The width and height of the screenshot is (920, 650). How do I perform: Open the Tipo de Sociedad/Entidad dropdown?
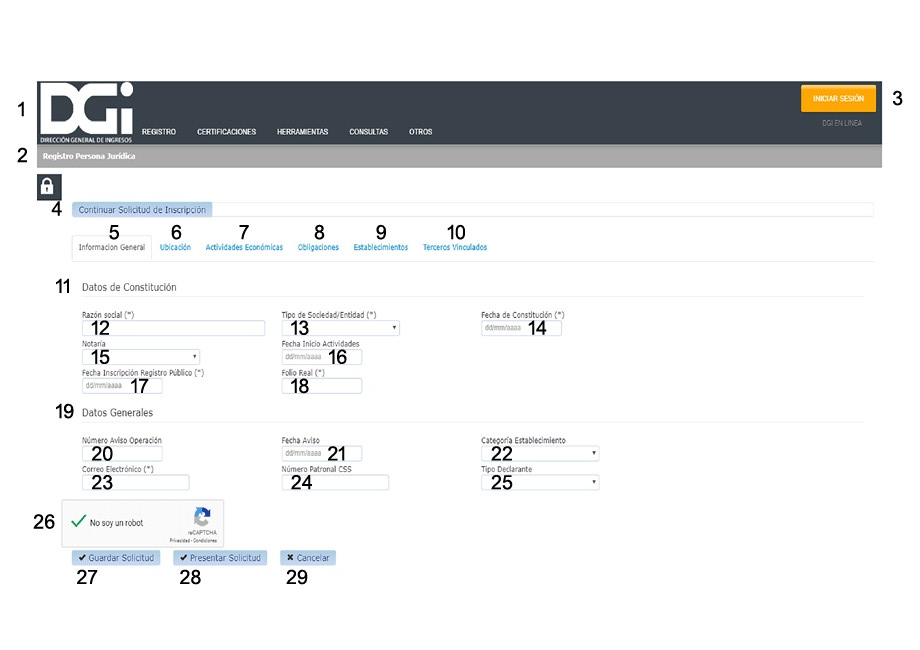coord(340,328)
